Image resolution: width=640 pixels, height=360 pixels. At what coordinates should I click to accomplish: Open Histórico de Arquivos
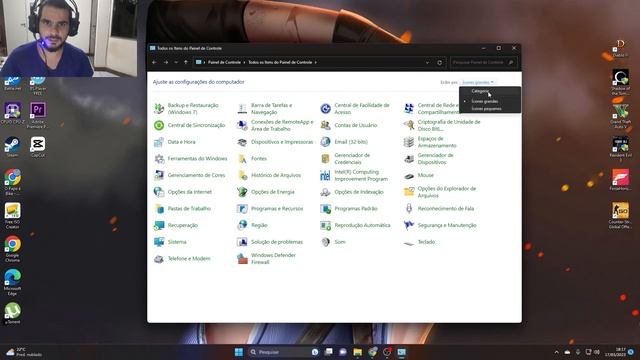(x=269, y=176)
